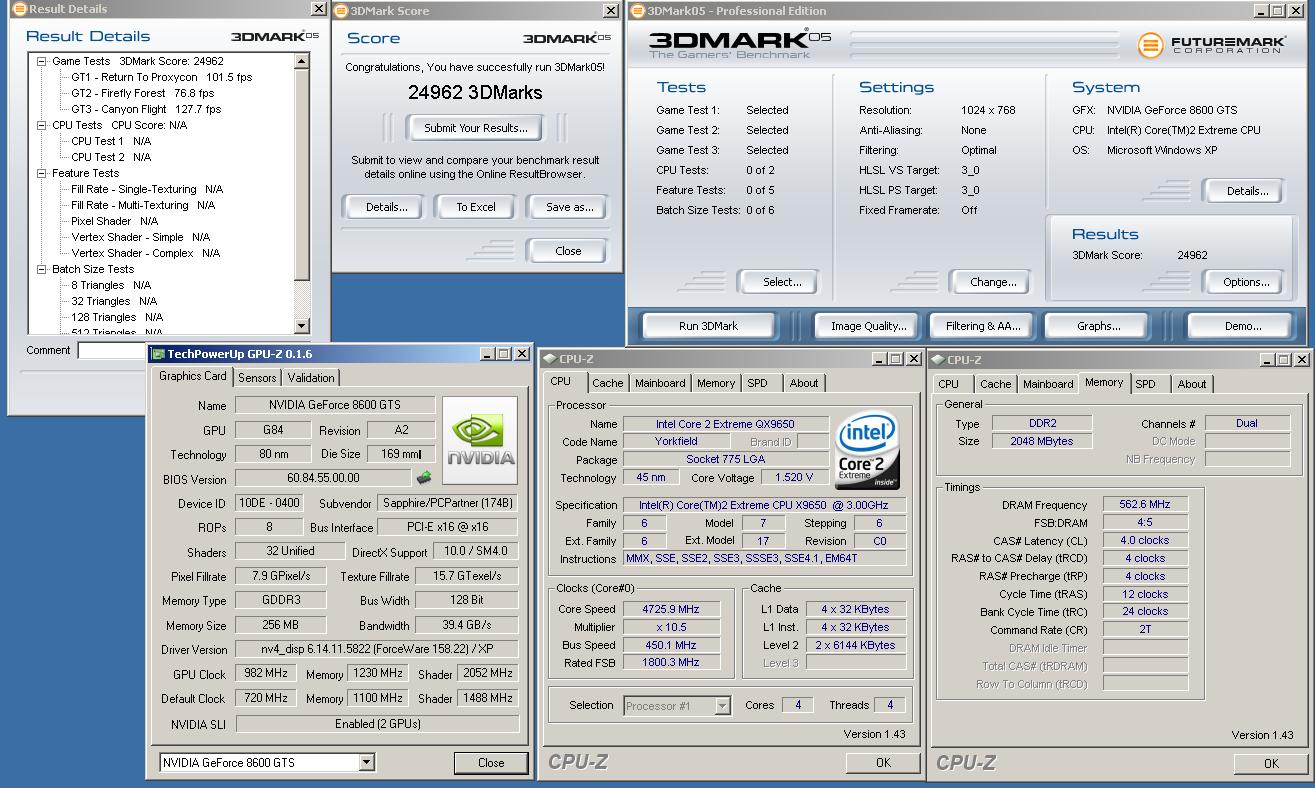The height and width of the screenshot is (788, 1315).
Task: Click the results Options button
Action: click(x=1246, y=282)
